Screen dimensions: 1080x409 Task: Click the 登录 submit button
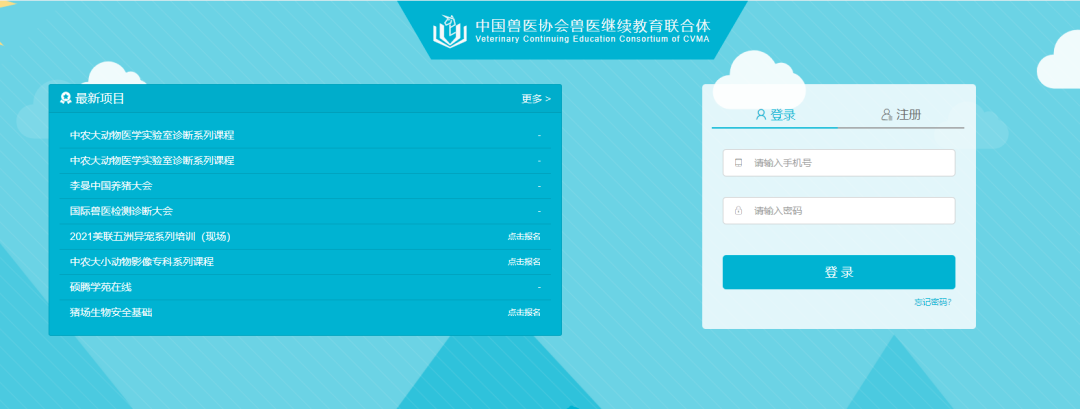point(839,272)
